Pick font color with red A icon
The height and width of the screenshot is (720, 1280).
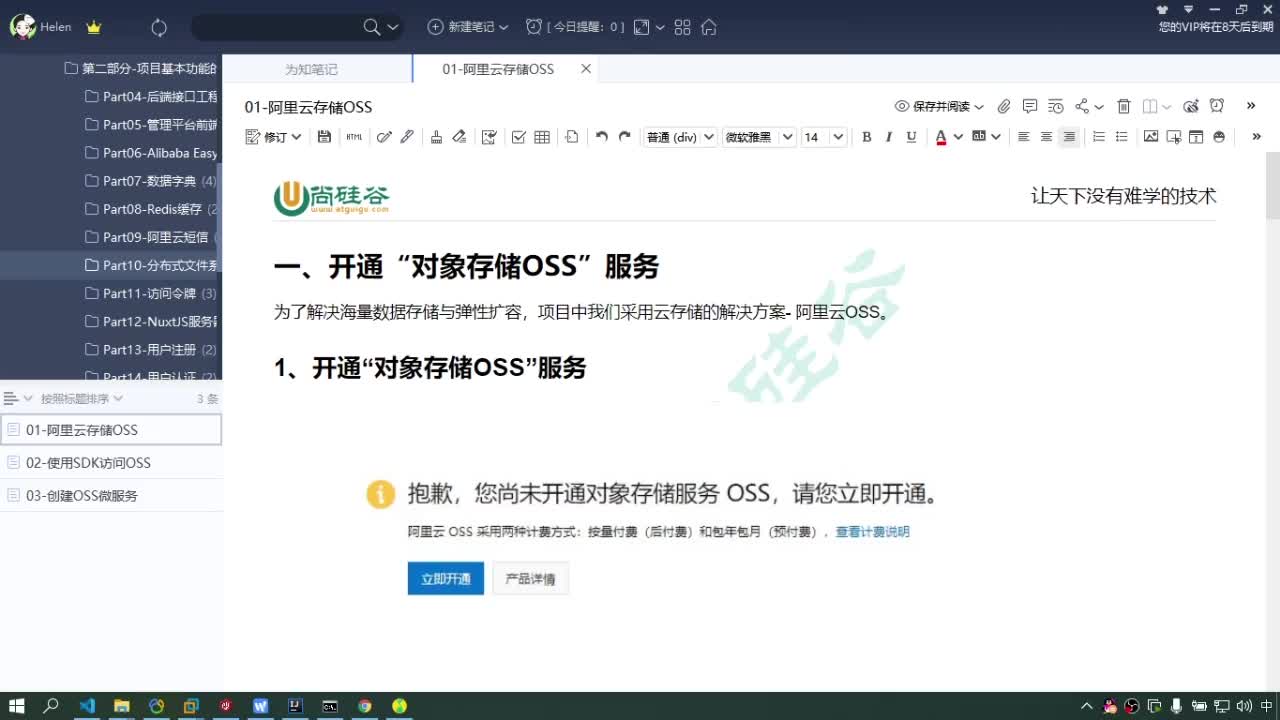941,137
